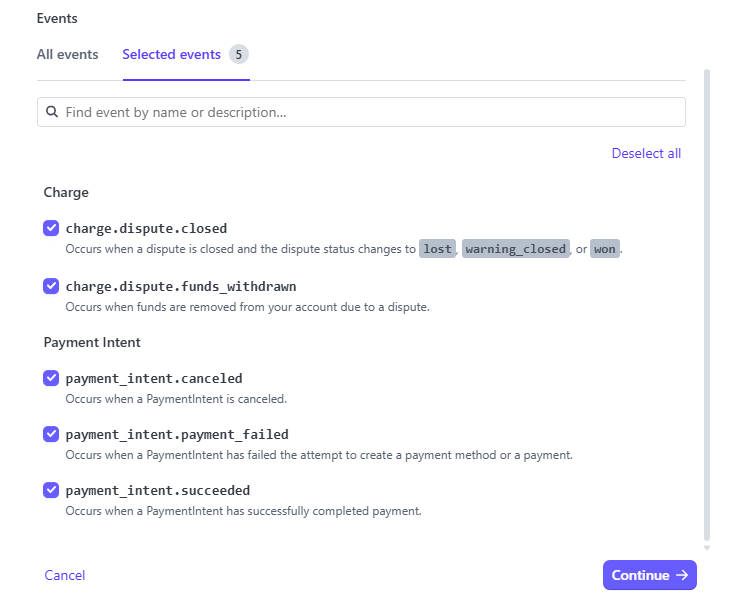The width and height of the screenshot is (756, 606).
Task: Click the magnifying glass search icon
Action: (52, 113)
